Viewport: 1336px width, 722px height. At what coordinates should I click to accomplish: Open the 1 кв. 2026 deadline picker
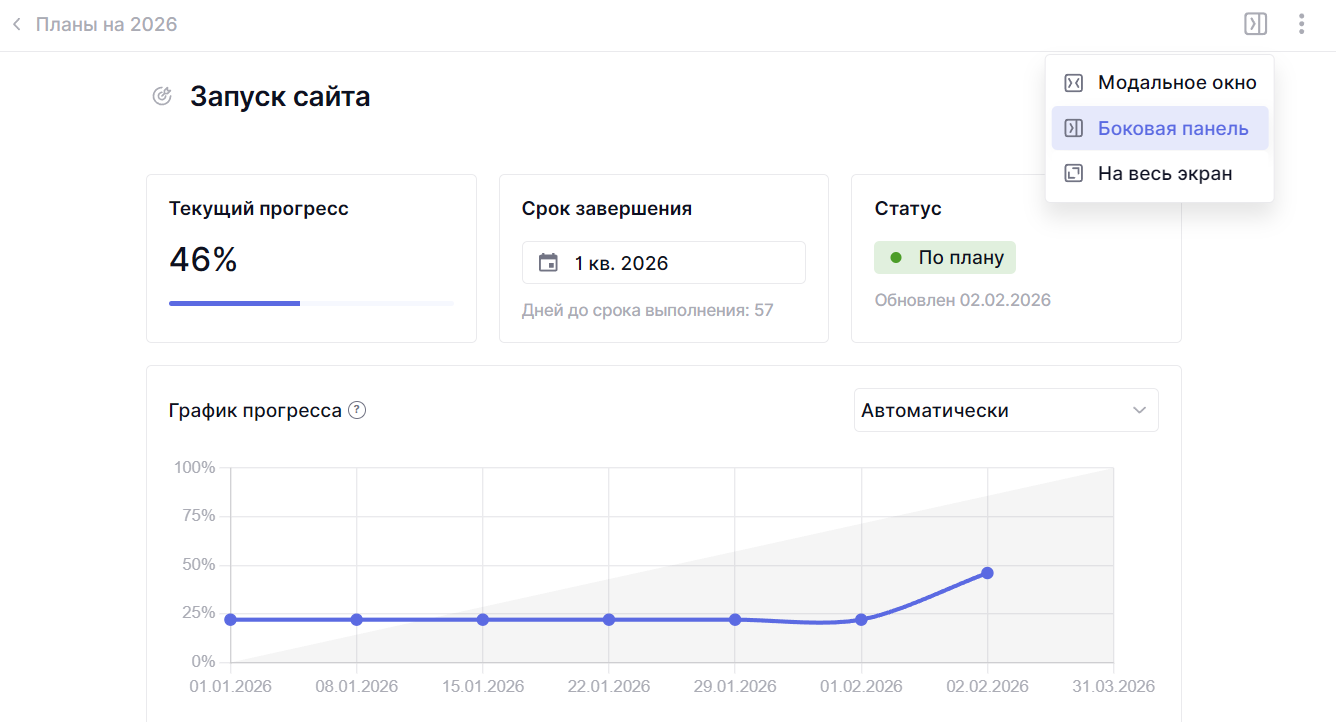click(x=663, y=263)
